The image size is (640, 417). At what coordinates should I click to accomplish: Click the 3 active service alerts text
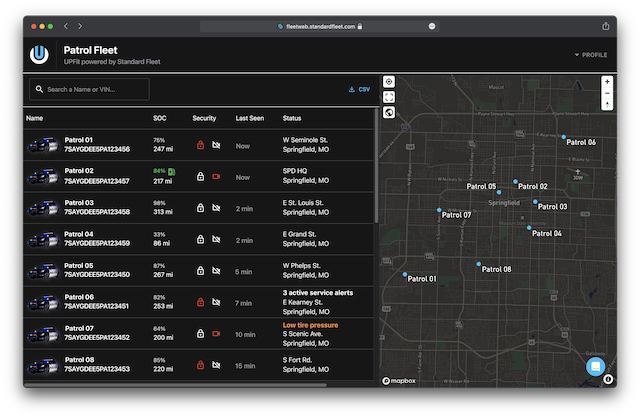click(x=318, y=293)
